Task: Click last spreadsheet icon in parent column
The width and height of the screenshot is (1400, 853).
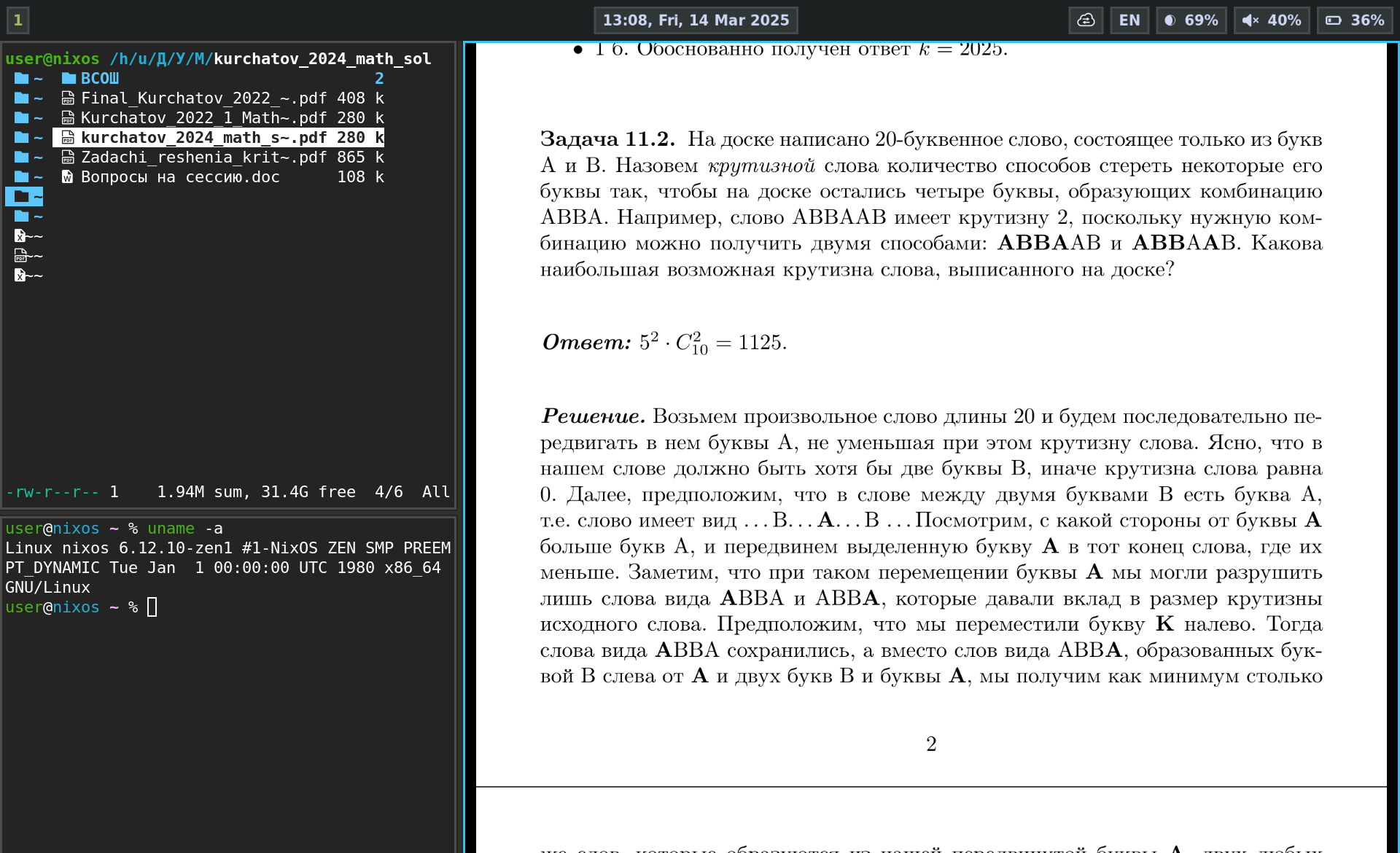Action: point(21,276)
